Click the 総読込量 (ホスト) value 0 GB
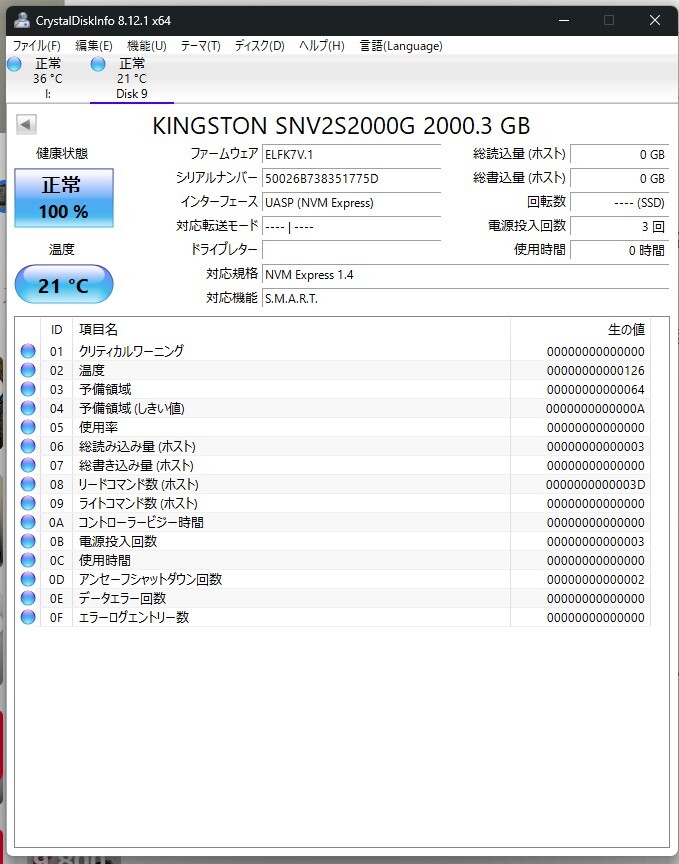The height and width of the screenshot is (864, 679). (x=619, y=154)
